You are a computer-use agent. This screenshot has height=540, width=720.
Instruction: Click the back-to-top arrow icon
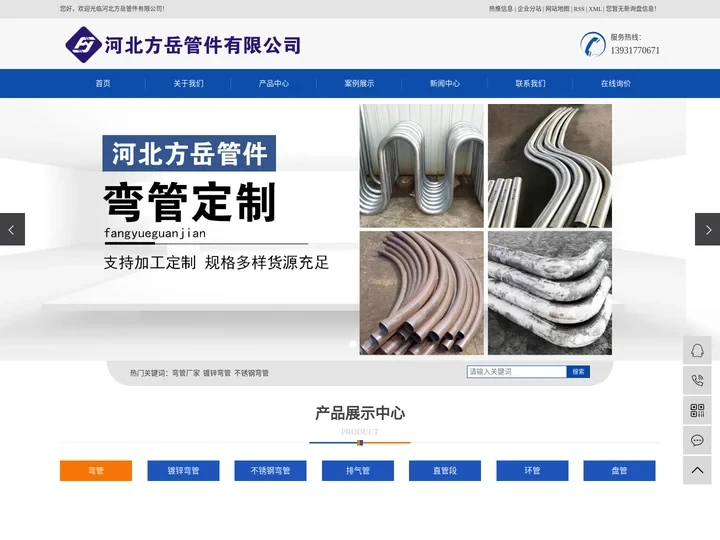[x=697, y=470]
